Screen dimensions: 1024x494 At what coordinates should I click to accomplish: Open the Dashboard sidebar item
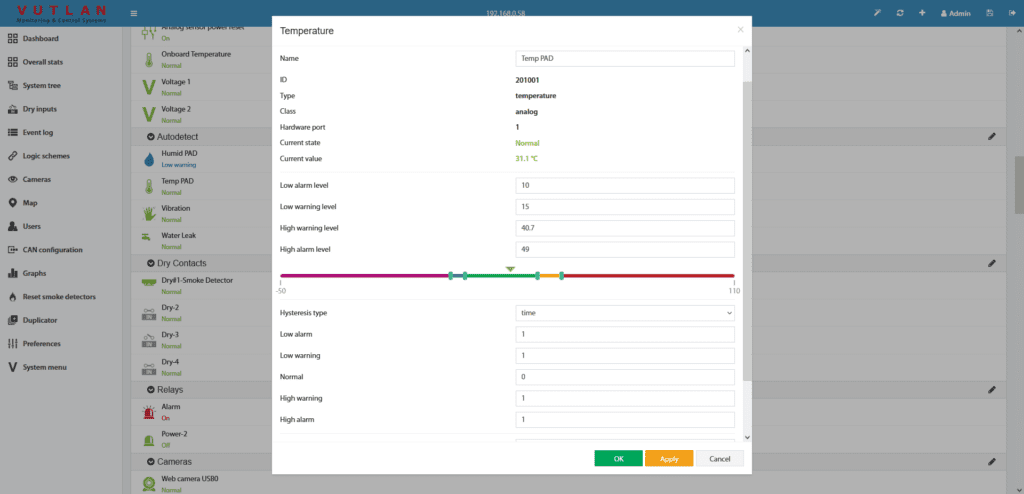coord(33,39)
